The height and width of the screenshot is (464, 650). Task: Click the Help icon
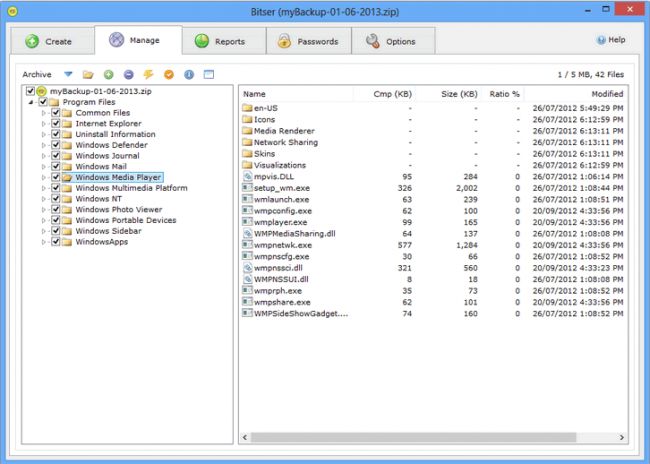pyautogui.click(x=601, y=40)
